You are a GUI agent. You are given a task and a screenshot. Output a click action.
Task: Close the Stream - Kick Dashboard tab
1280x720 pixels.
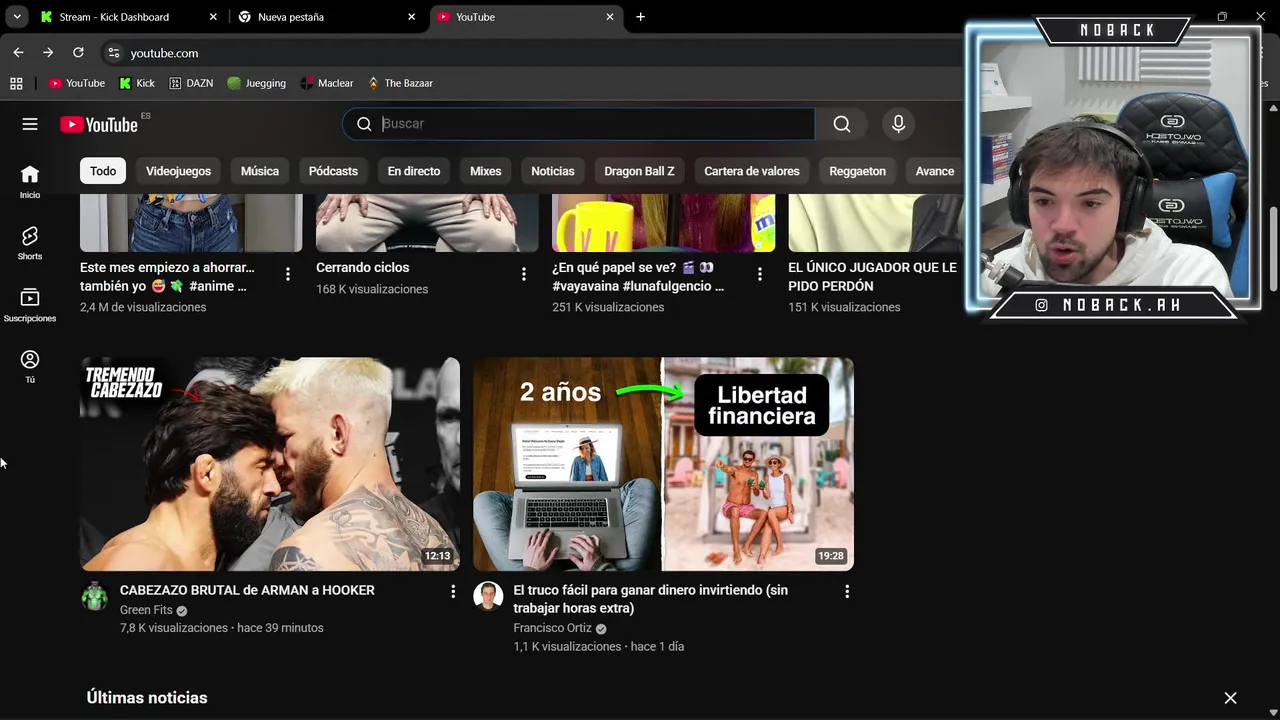(x=213, y=17)
